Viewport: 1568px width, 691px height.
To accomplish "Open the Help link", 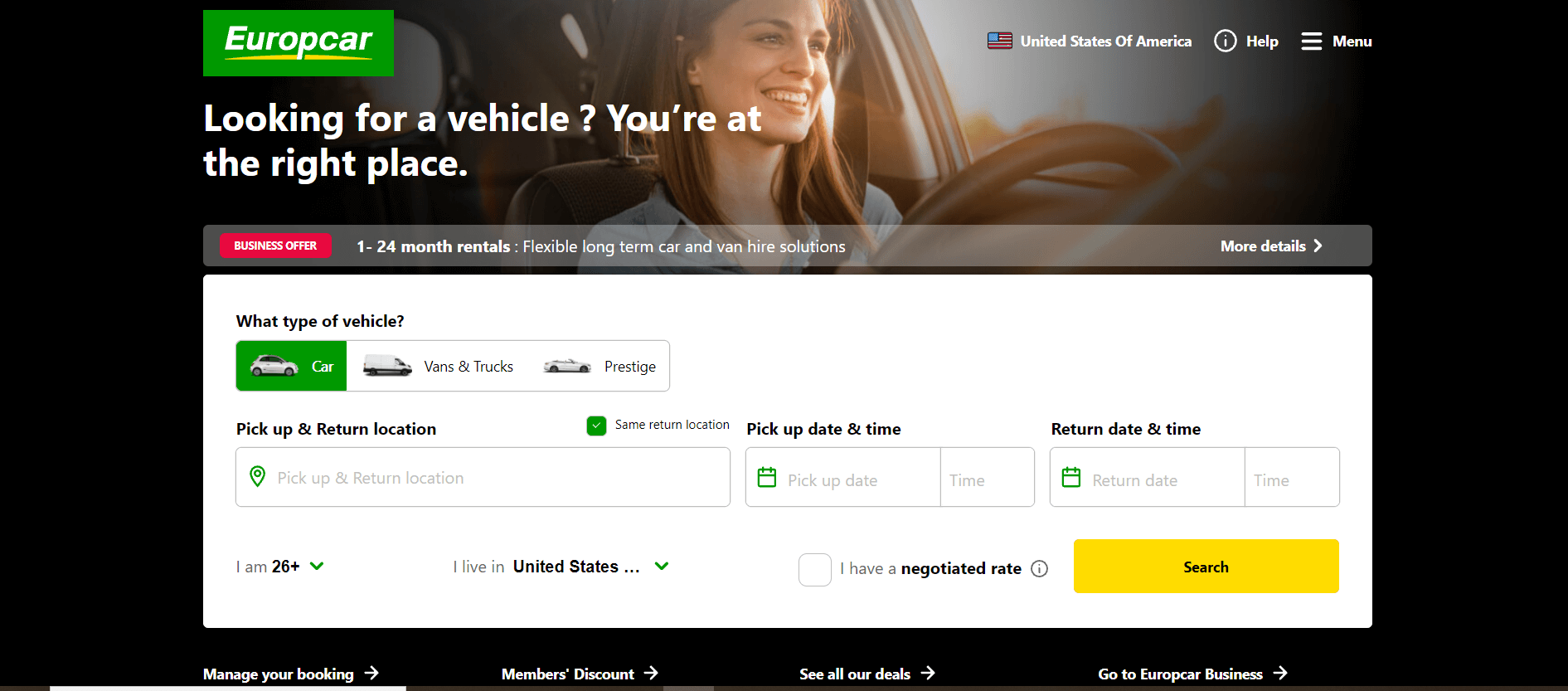I will click(1262, 41).
